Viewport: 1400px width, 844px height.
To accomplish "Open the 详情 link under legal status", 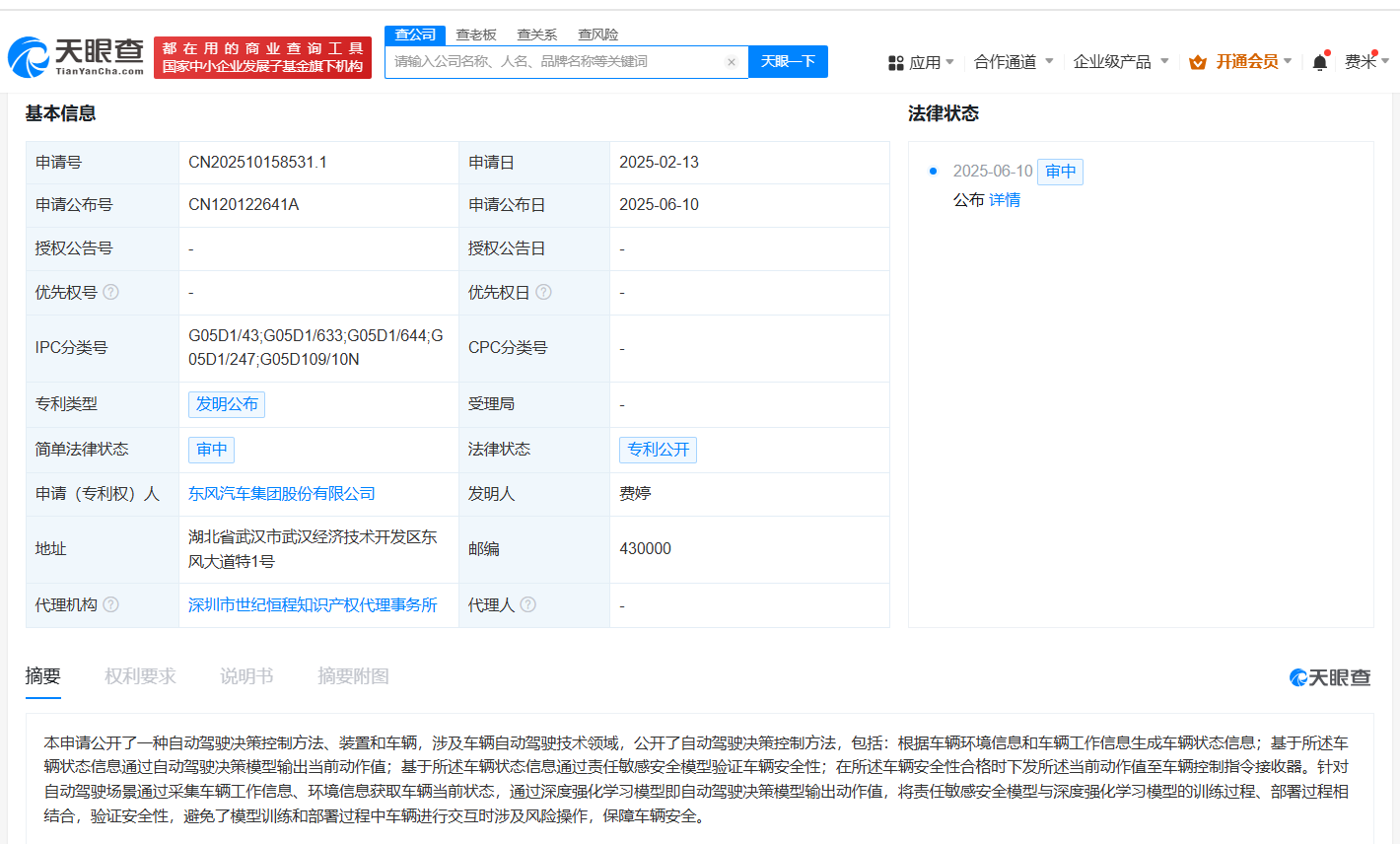I will click(1005, 200).
